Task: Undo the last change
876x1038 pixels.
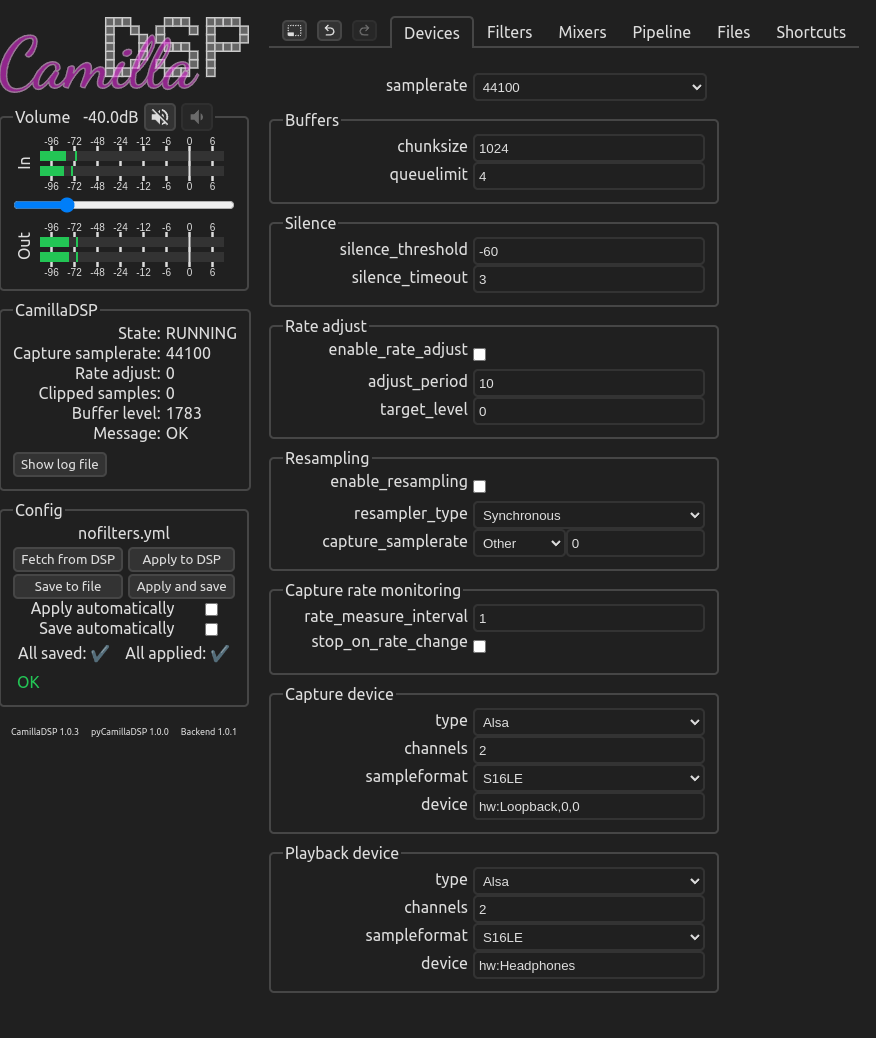Action: pyautogui.click(x=329, y=30)
